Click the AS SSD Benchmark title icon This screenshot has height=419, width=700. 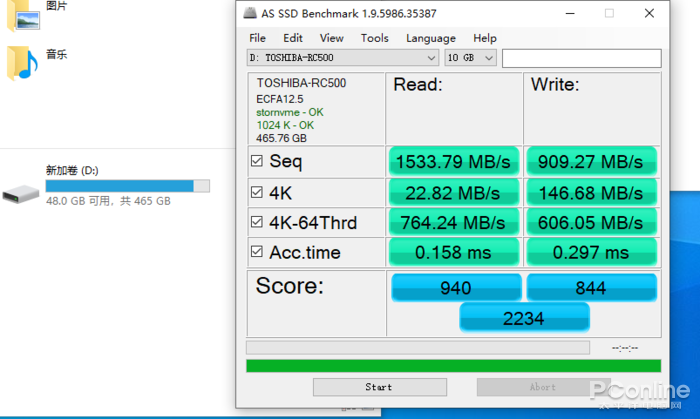pyautogui.click(x=250, y=13)
